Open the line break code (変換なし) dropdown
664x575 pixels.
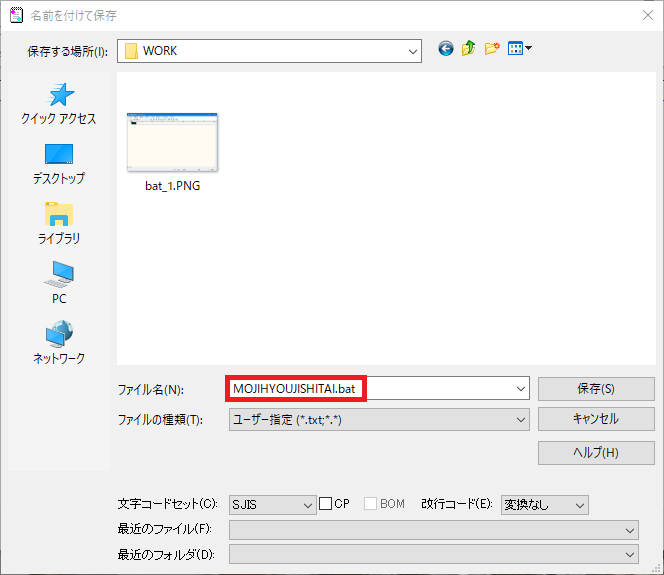tap(545, 505)
